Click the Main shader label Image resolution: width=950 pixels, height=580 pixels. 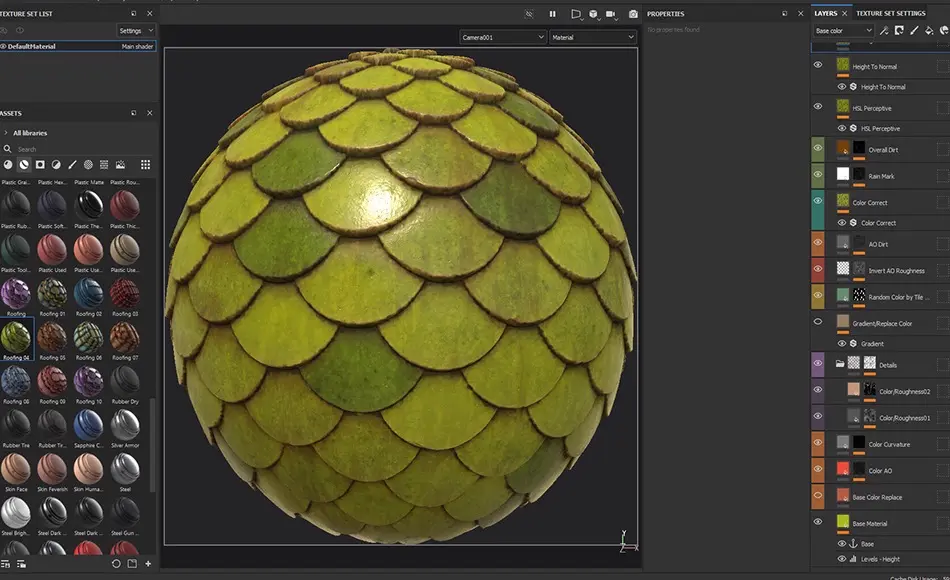[x=137, y=46]
